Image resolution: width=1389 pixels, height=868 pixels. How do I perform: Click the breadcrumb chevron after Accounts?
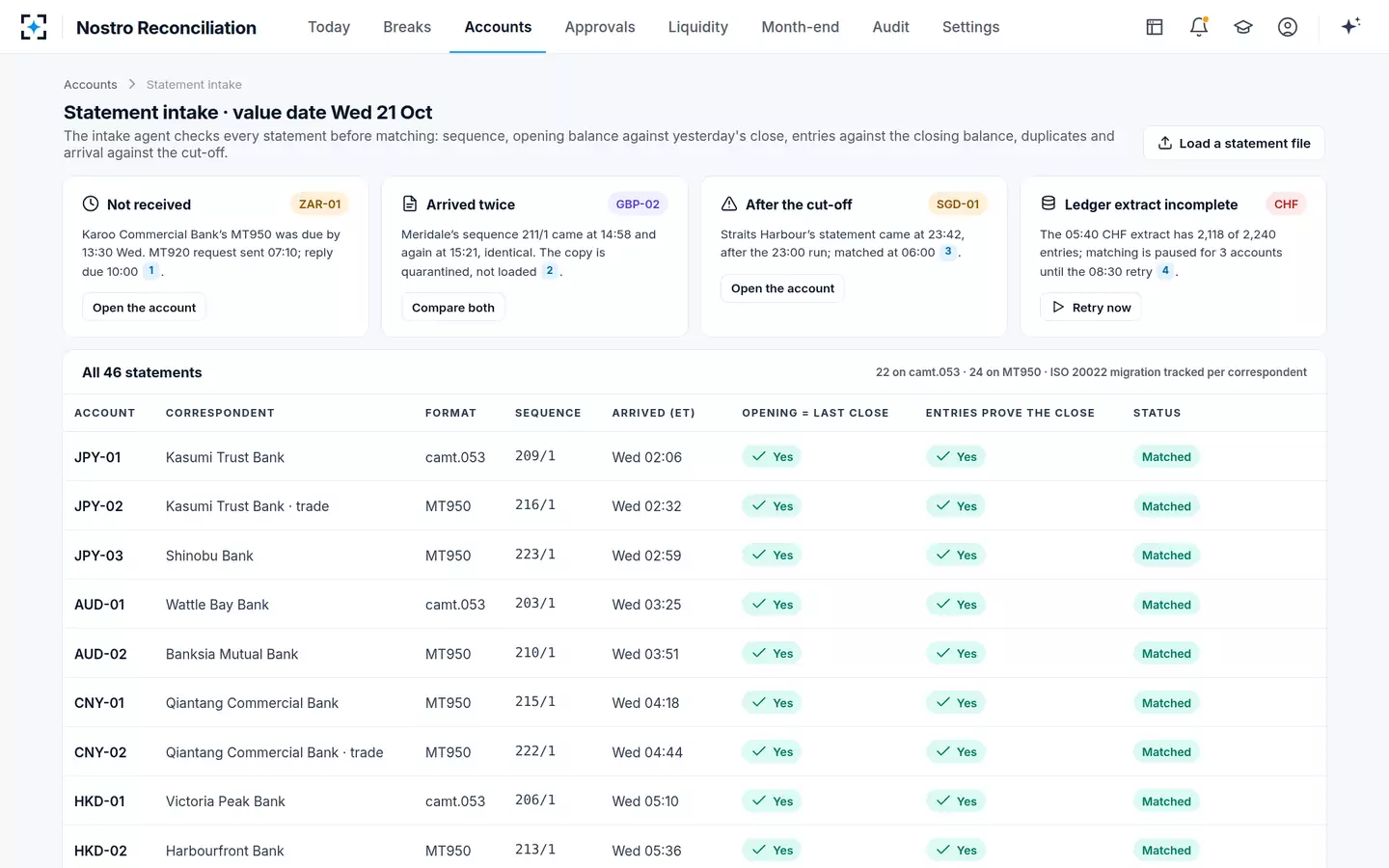pyautogui.click(x=132, y=85)
